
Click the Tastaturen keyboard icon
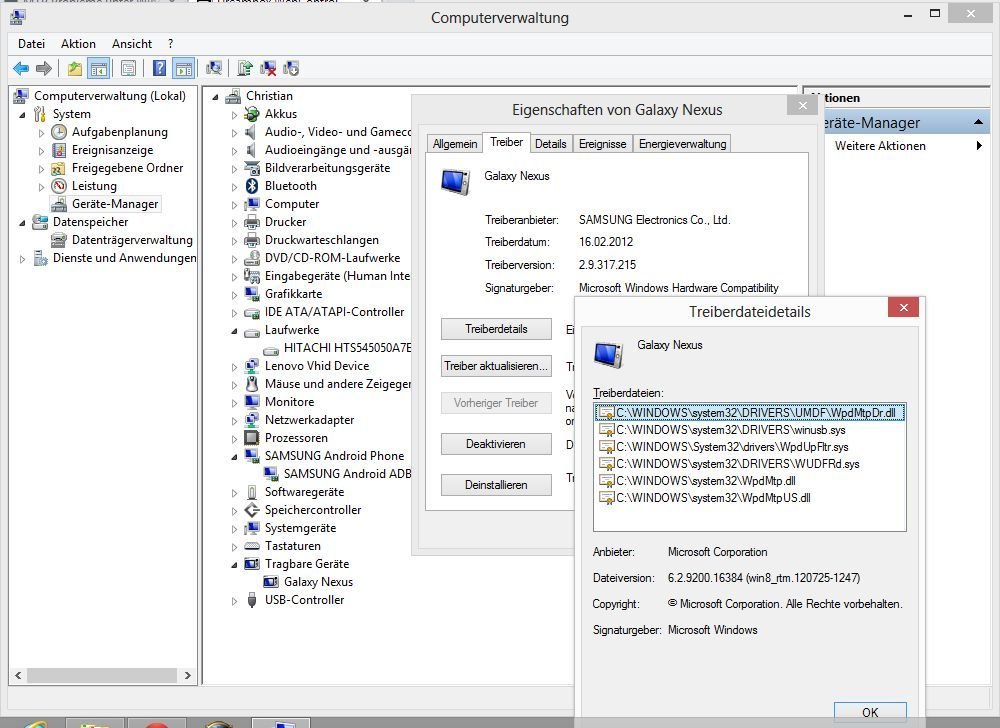[252, 546]
